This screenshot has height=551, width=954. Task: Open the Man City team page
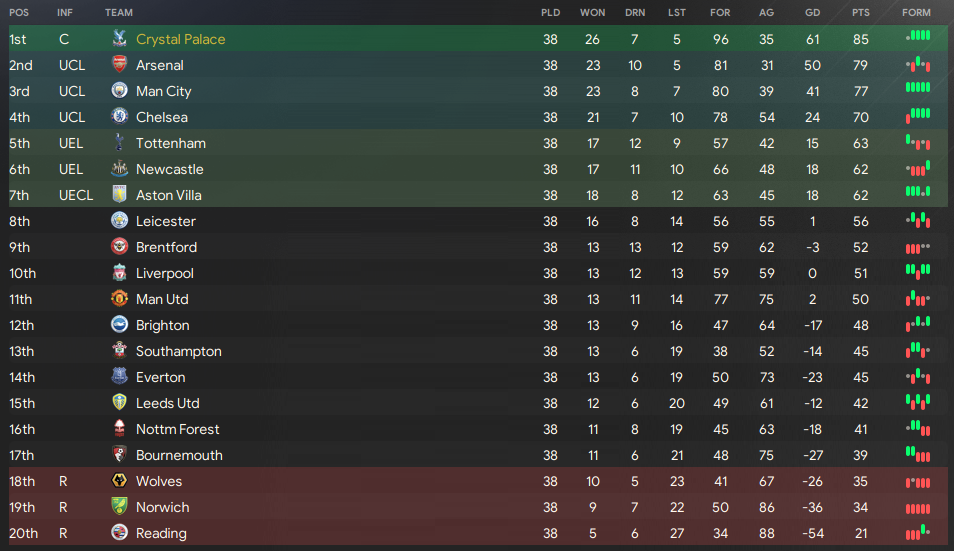point(164,91)
